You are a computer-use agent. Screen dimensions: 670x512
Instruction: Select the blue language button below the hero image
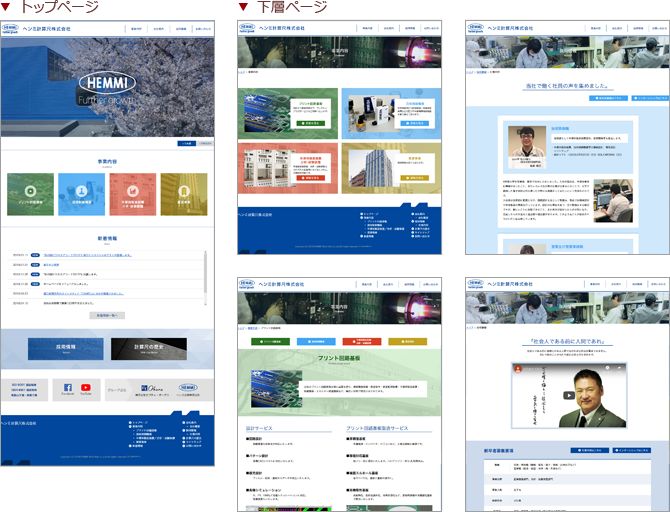(x=186, y=143)
